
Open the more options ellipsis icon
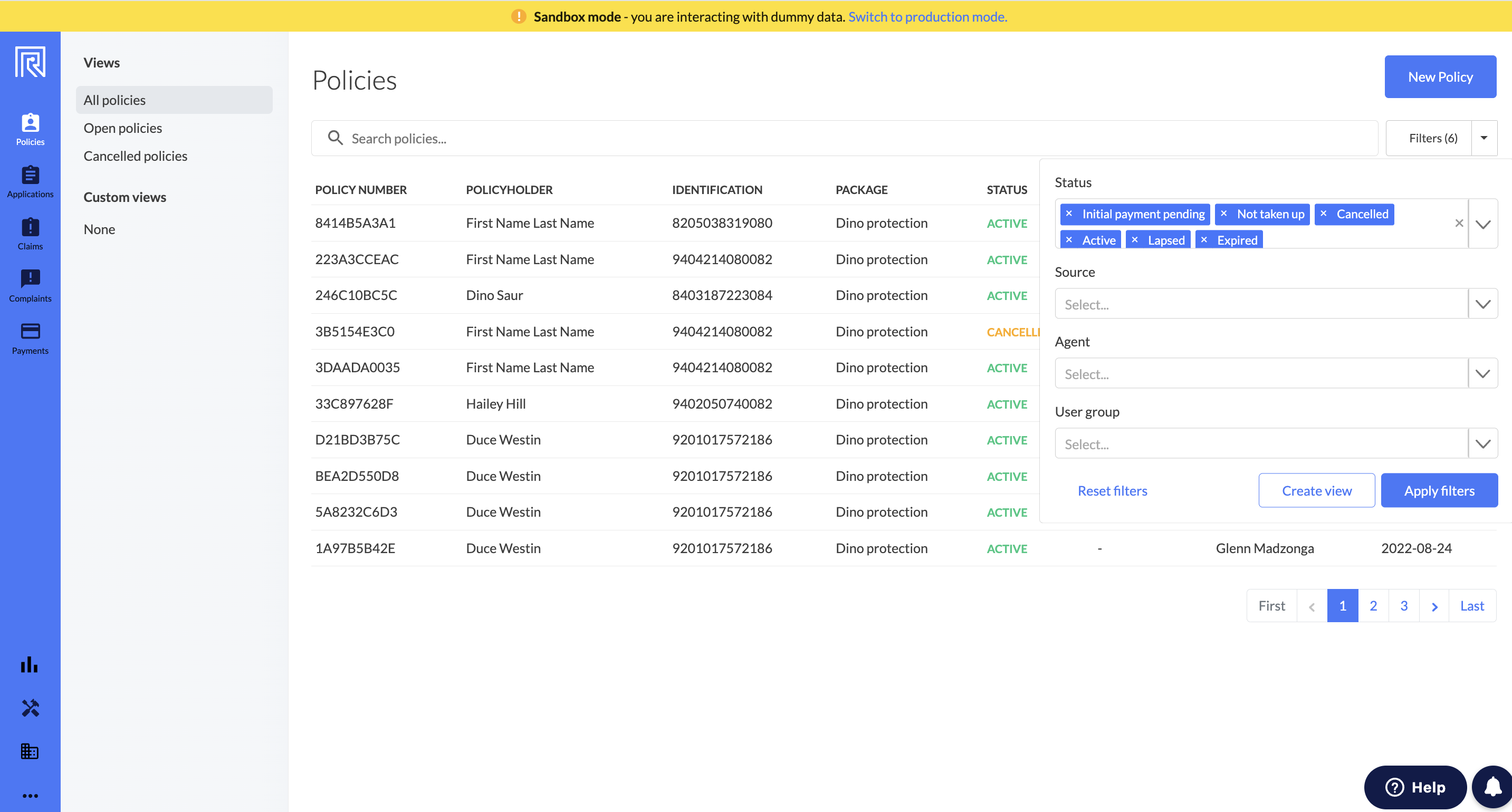coord(30,796)
